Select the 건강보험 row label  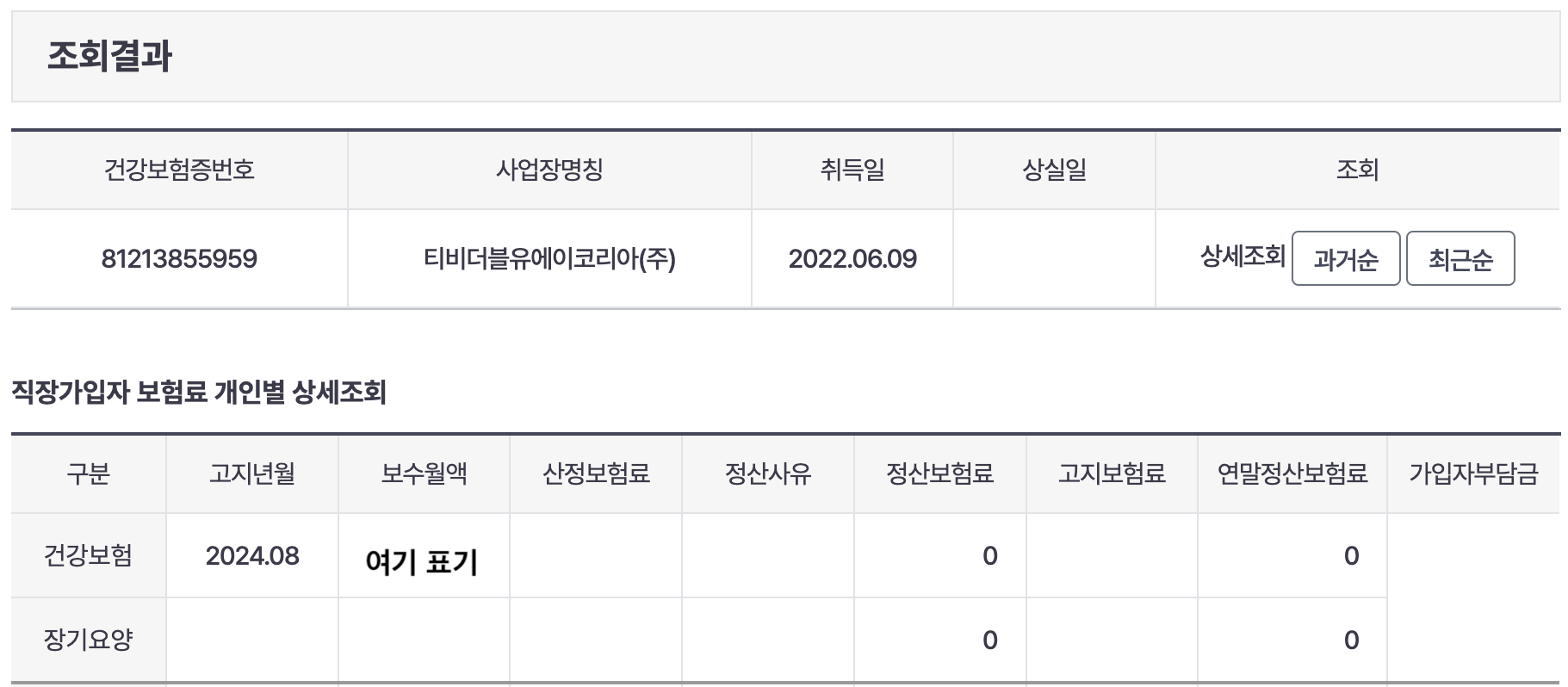[87, 555]
